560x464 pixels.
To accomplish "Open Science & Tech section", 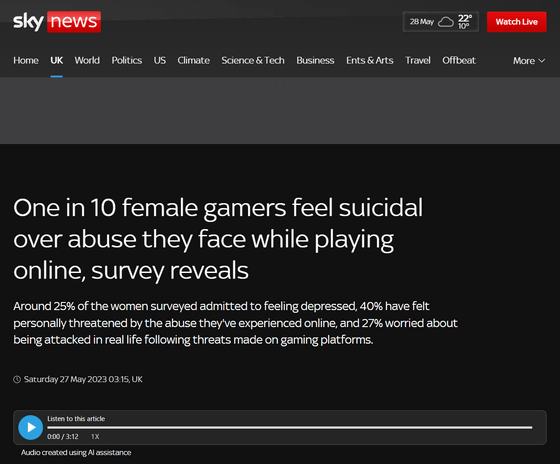I will [x=253, y=60].
